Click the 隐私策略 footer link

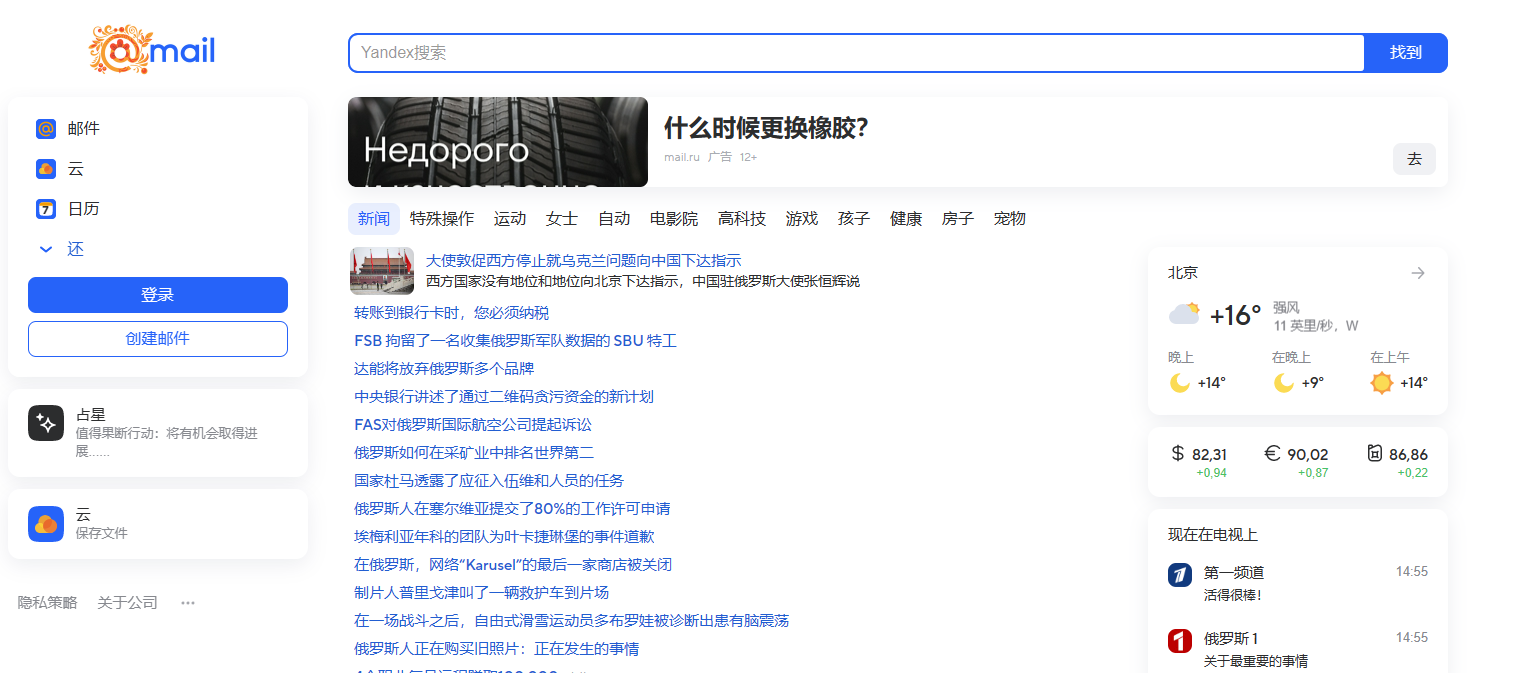pyautogui.click(x=47, y=602)
